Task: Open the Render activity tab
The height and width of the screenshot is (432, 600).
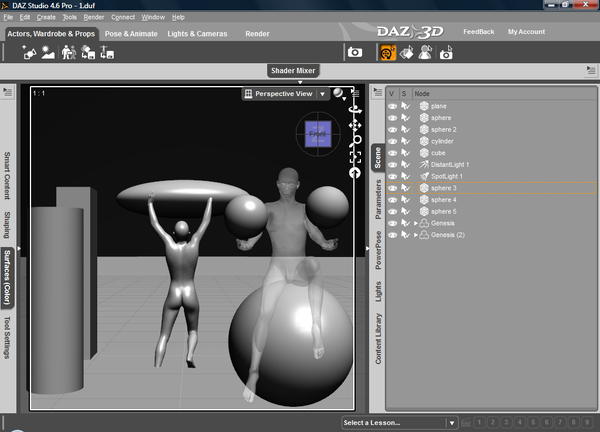Action: (257, 34)
